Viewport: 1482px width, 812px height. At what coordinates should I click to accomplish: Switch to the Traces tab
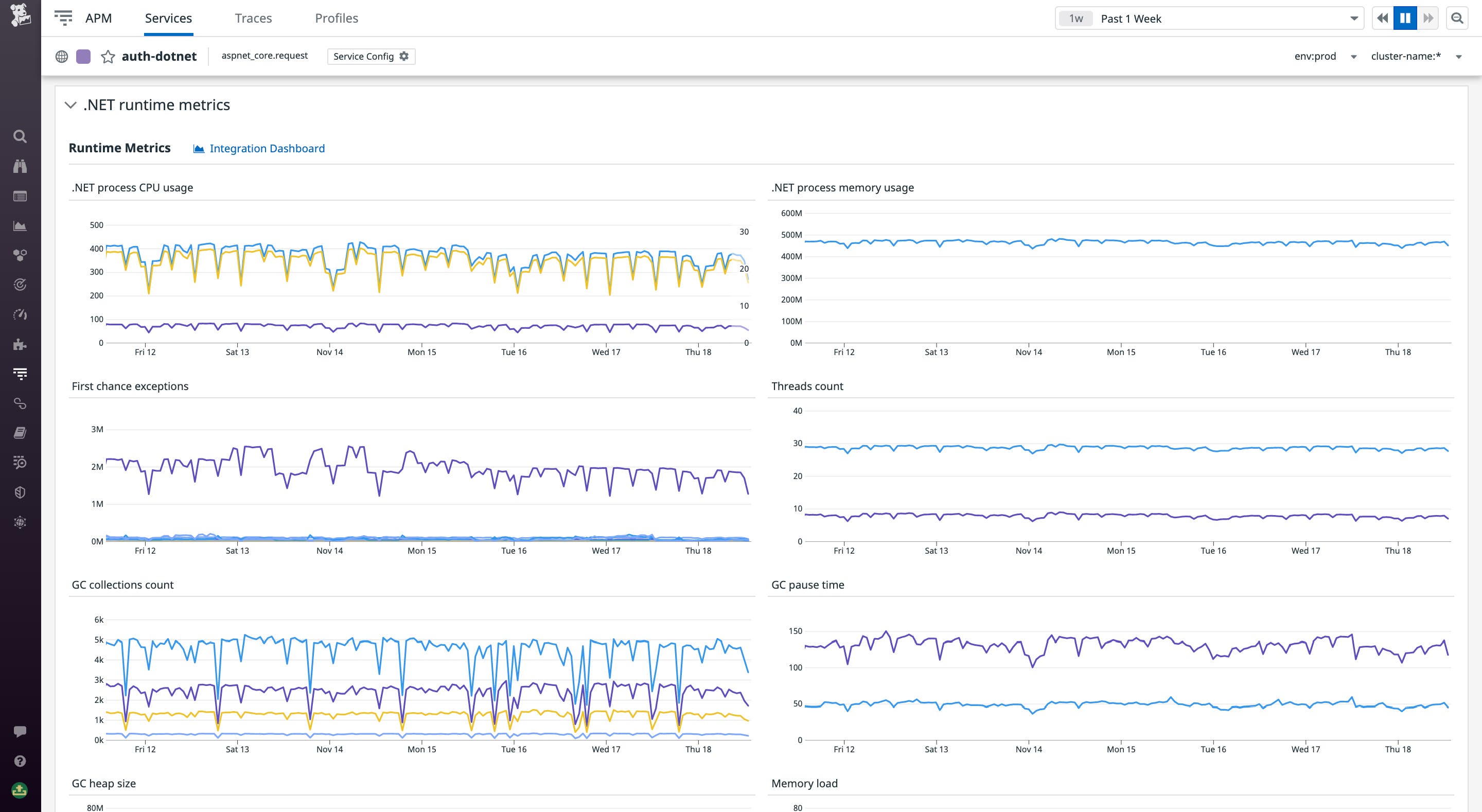click(253, 18)
